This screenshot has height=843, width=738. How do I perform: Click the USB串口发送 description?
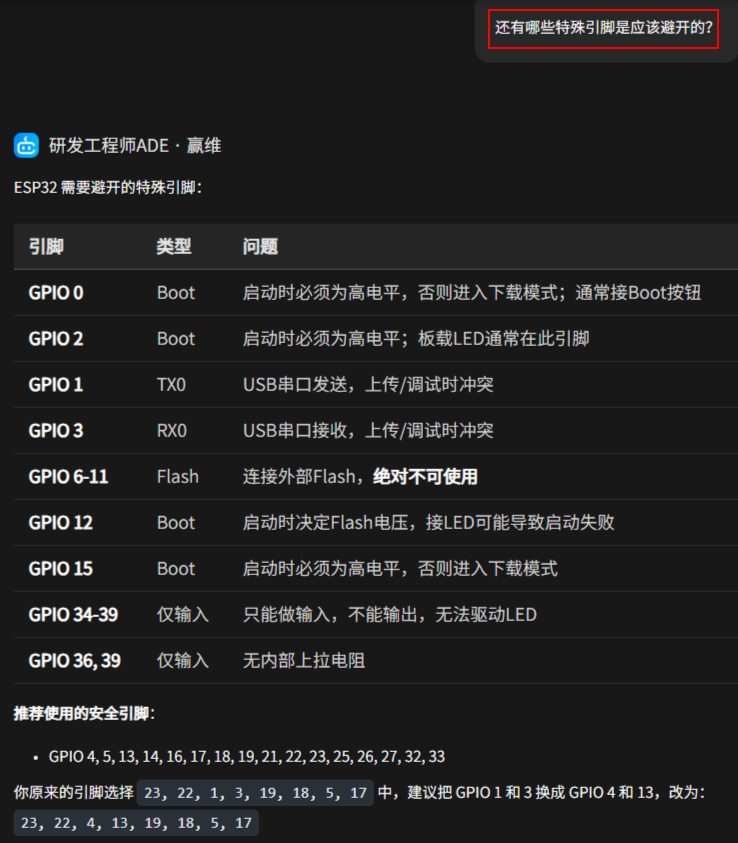[x=368, y=385]
